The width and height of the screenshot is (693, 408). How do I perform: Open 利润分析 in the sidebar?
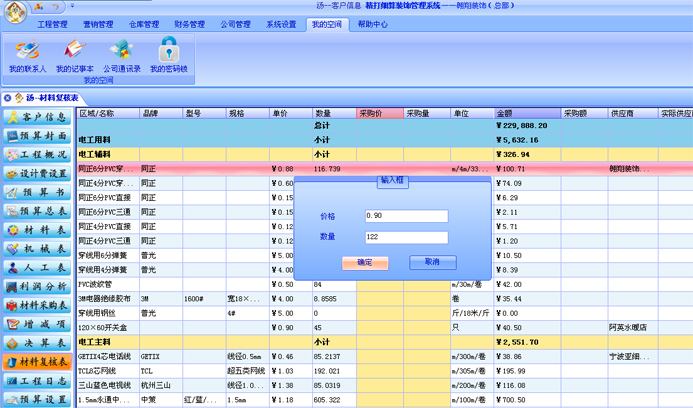[x=37, y=286]
